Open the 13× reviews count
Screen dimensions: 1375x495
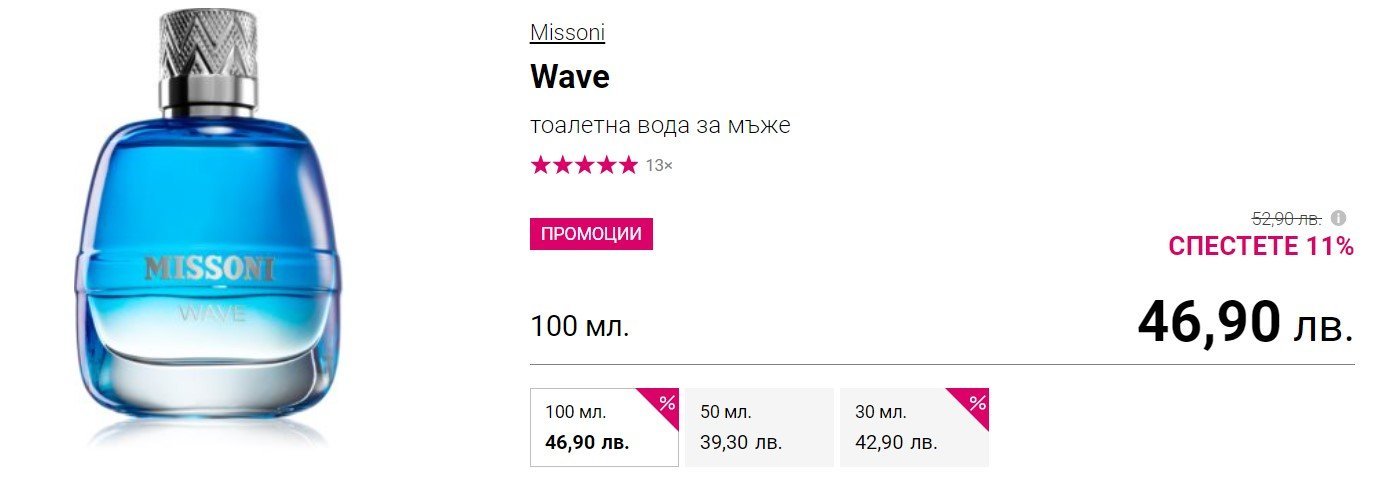[659, 166]
